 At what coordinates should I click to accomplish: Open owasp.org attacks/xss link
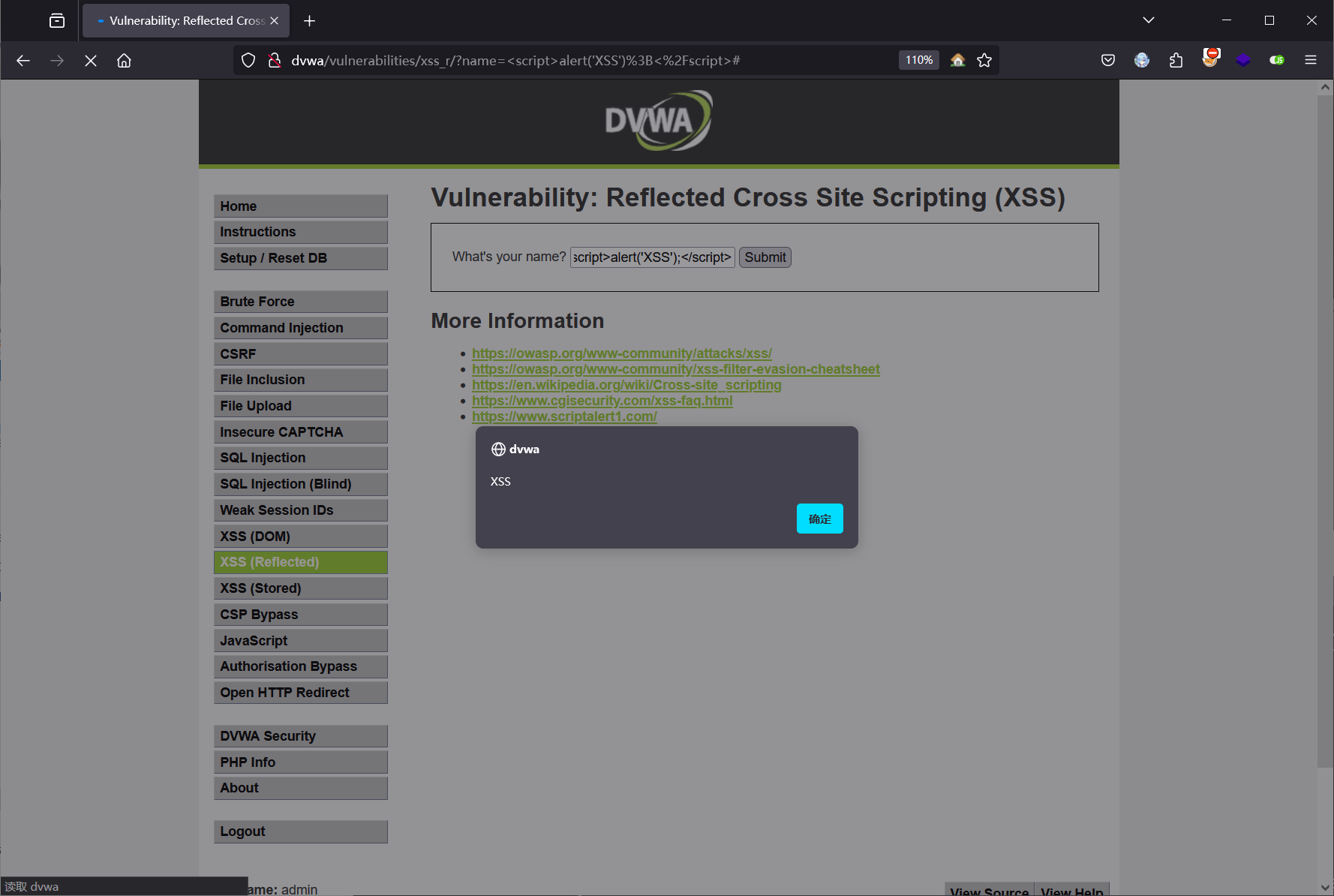point(622,353)
